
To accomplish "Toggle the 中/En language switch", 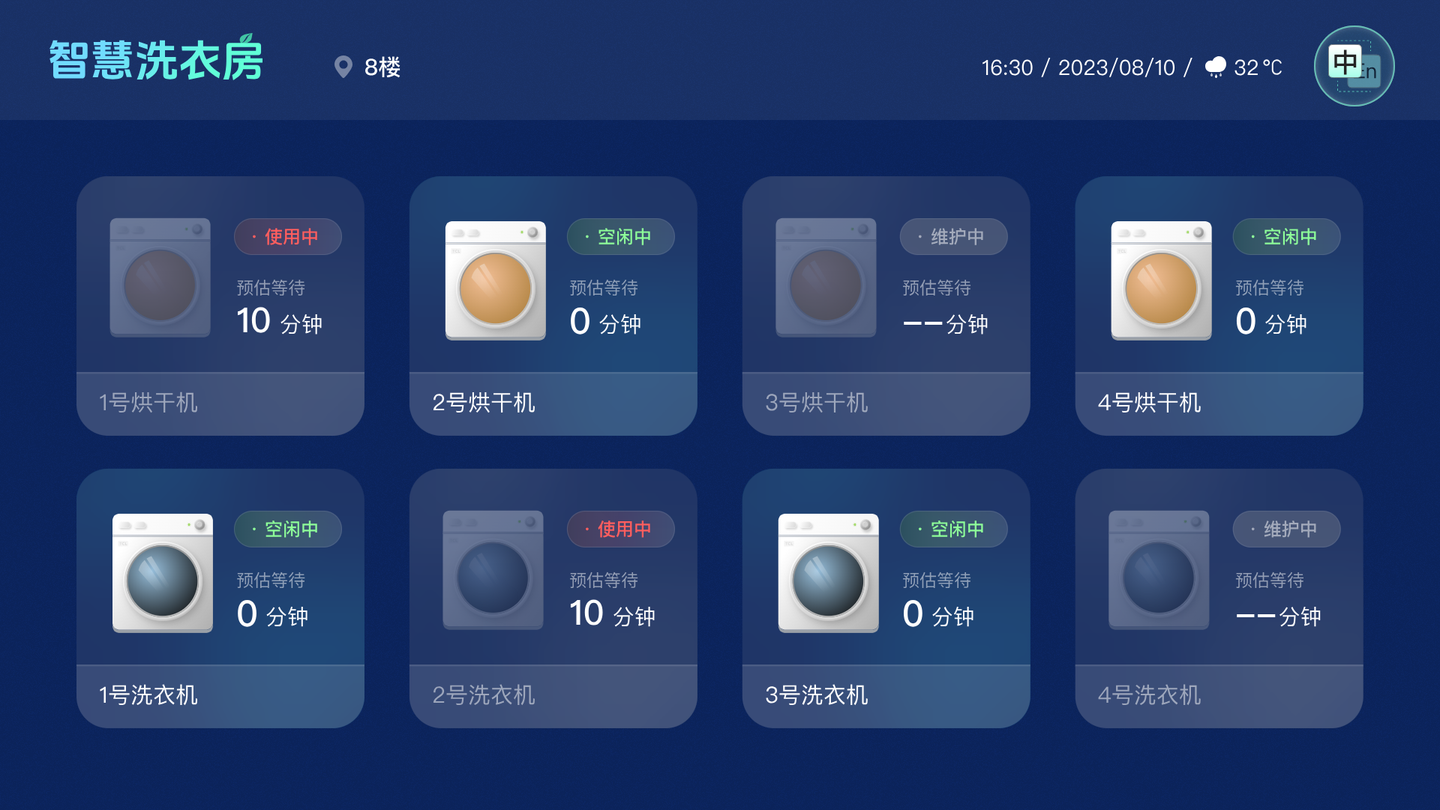I will 1354,66.
